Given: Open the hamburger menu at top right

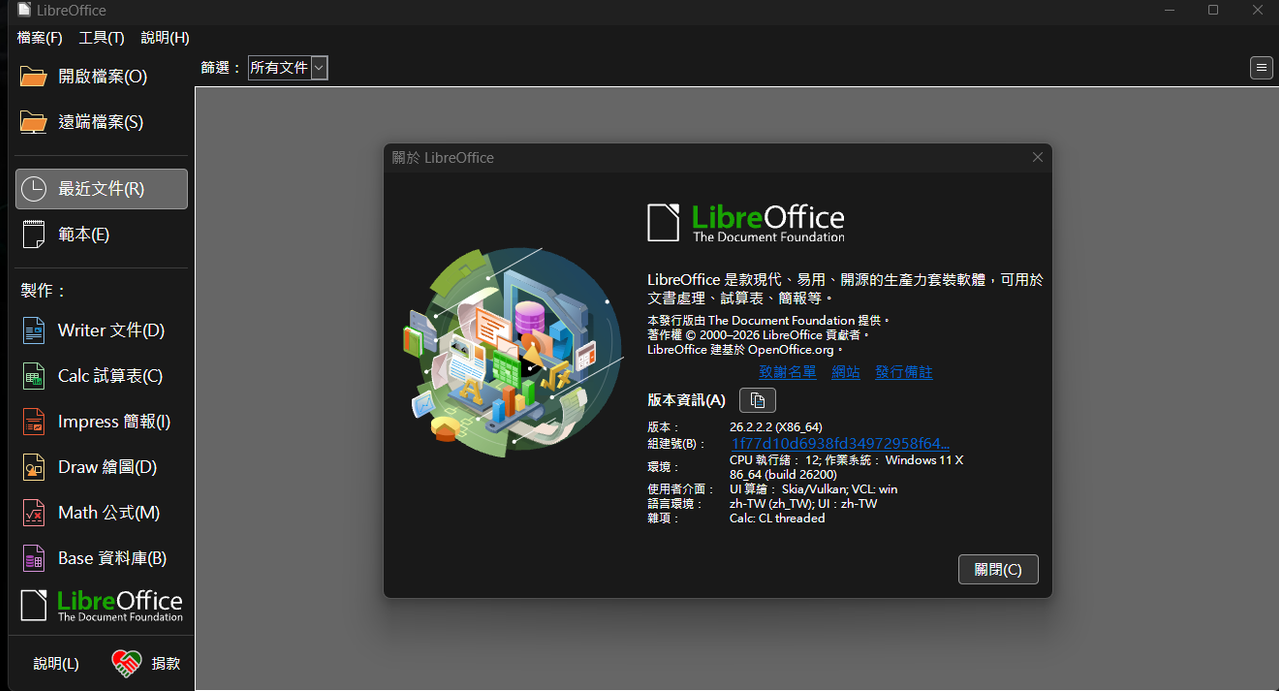Looking at the screenshot, I should [x=1261, y=68].
